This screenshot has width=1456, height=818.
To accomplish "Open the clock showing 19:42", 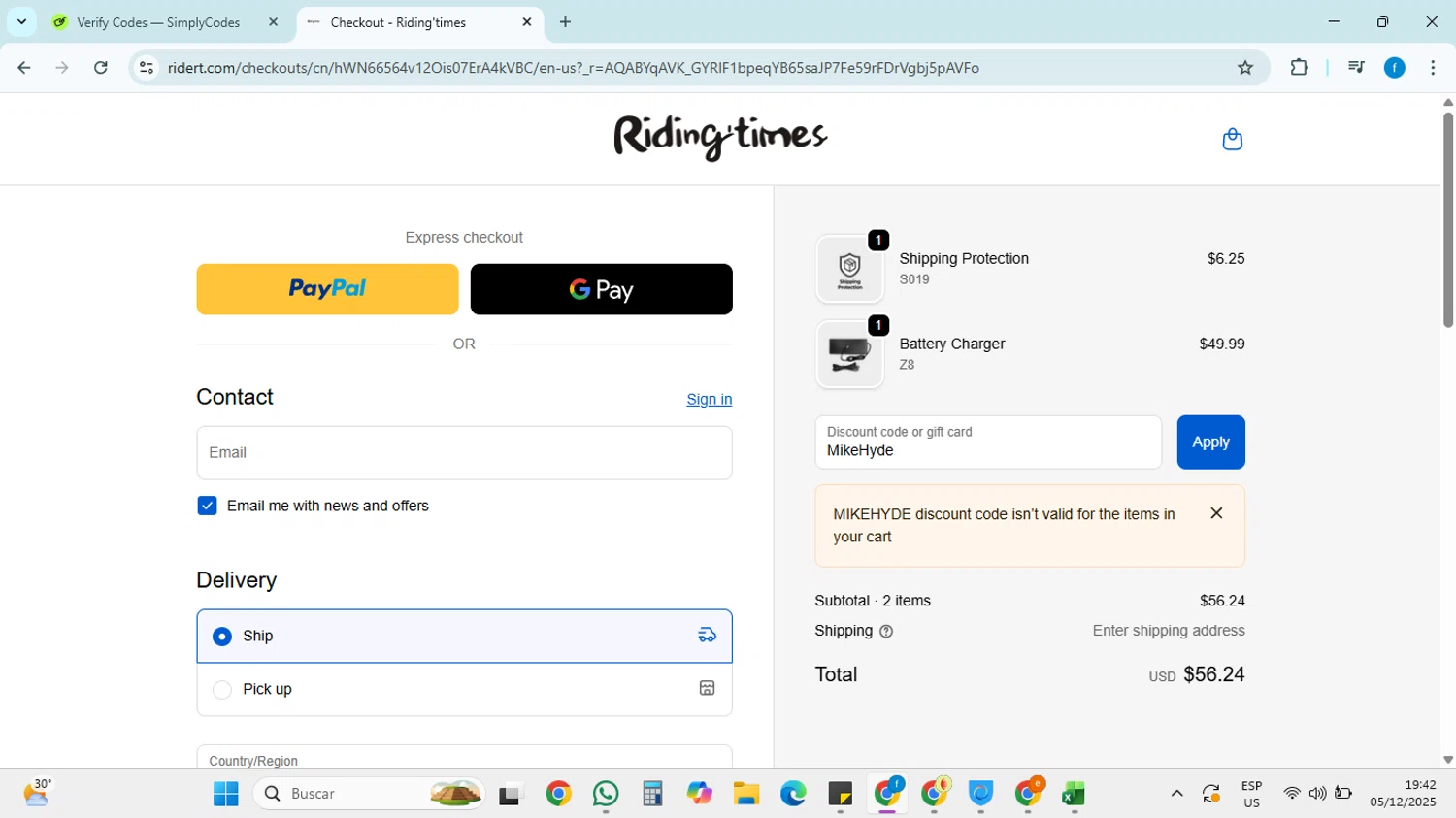I will coord(1403,794).
